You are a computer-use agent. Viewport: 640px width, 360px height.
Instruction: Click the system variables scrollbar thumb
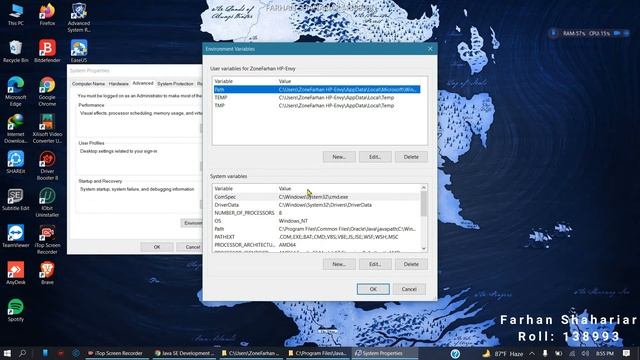point(424,203)
